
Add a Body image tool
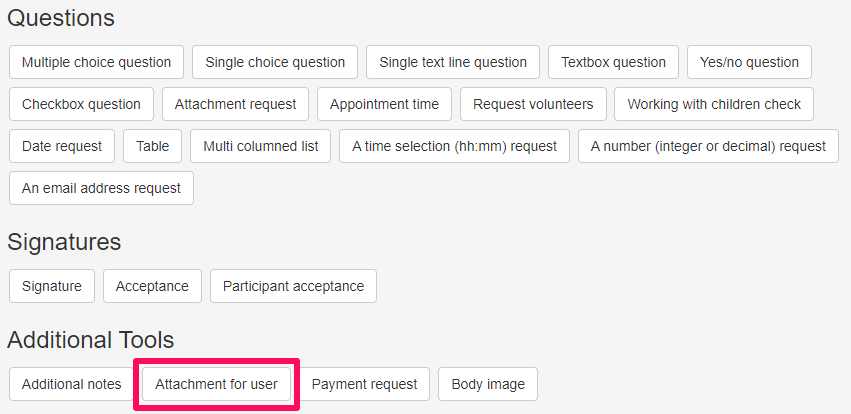click(x=488, y=384)
